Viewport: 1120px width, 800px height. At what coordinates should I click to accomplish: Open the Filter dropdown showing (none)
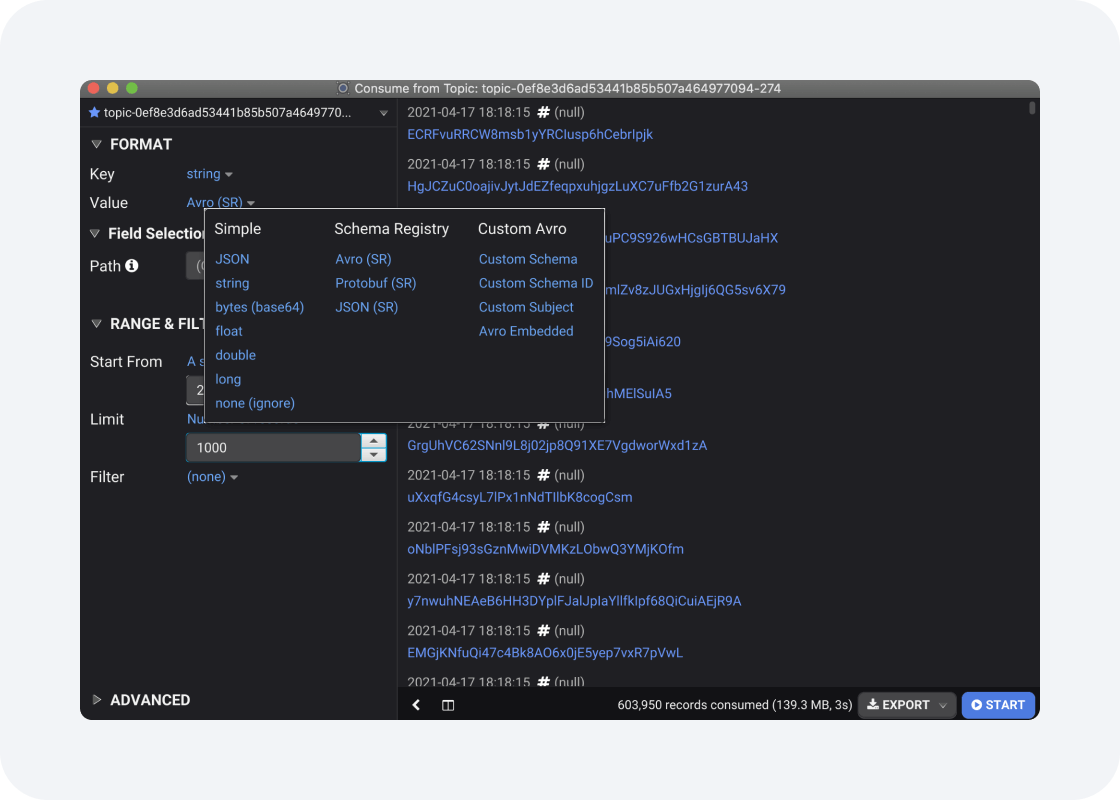[212, 477]
